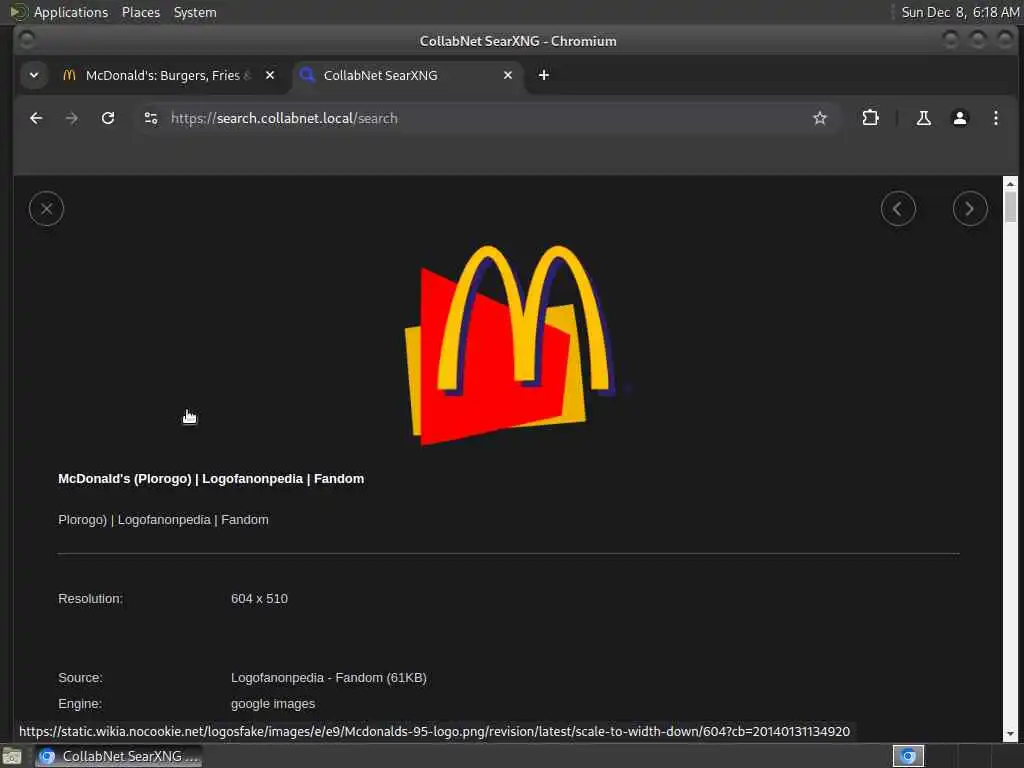The image size is (1024, 768).
Task: Show the previous image result
Action: tap(898, 209)
